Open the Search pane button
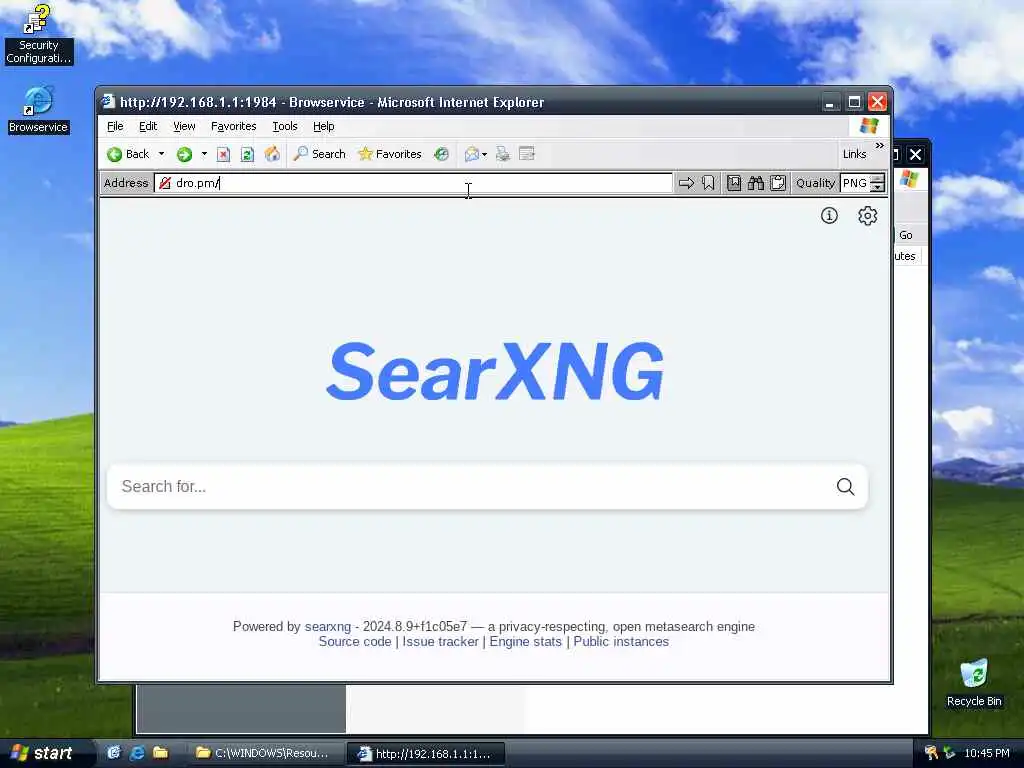 319,154
